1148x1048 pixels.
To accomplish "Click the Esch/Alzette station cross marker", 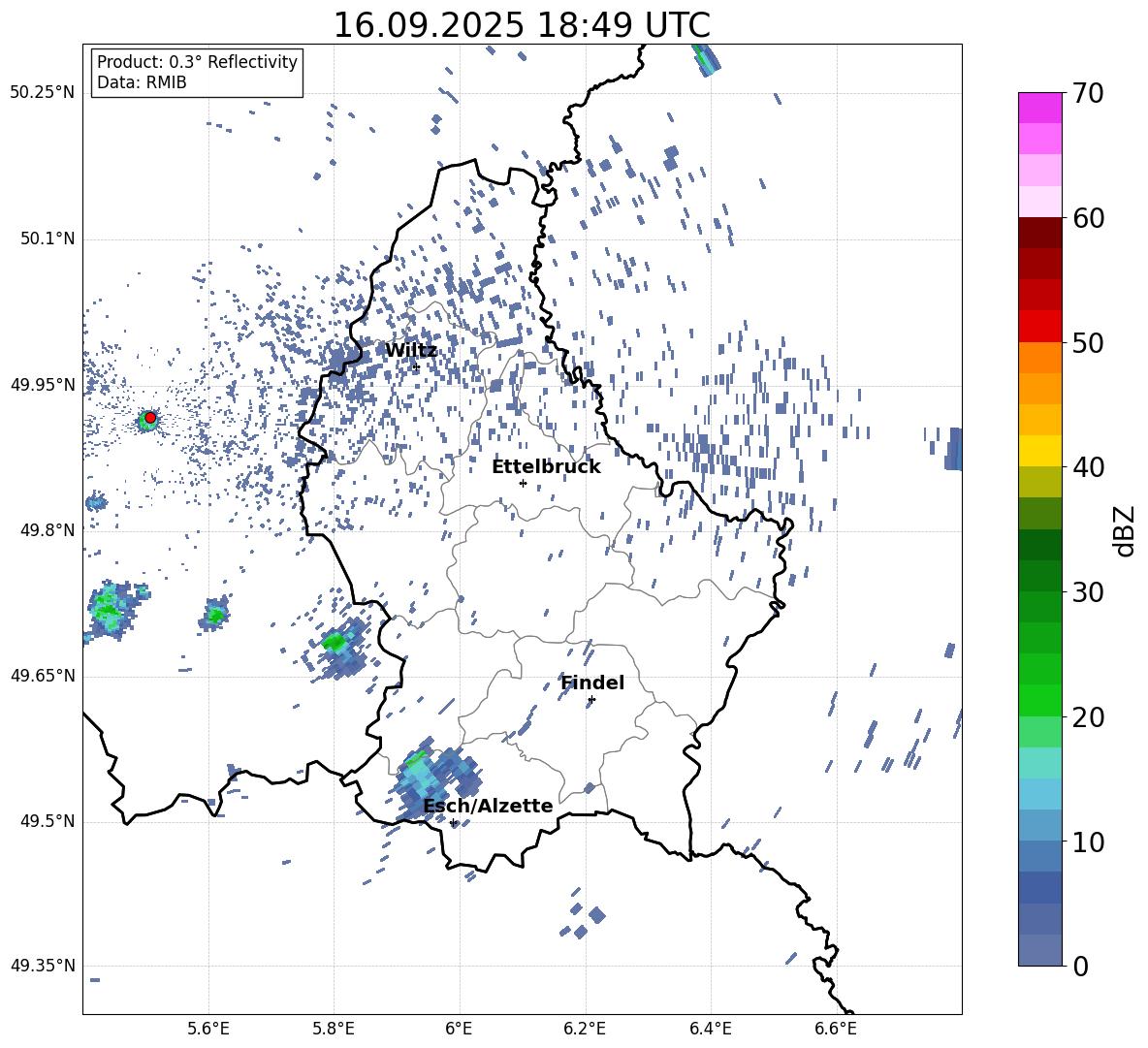I will coord(453,822).
